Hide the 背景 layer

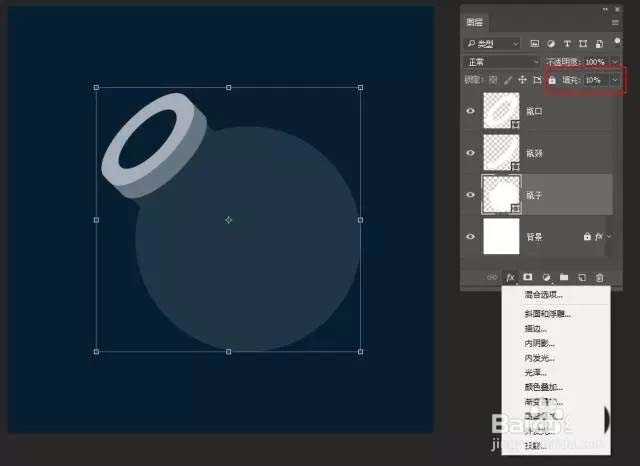pos(471,236)
